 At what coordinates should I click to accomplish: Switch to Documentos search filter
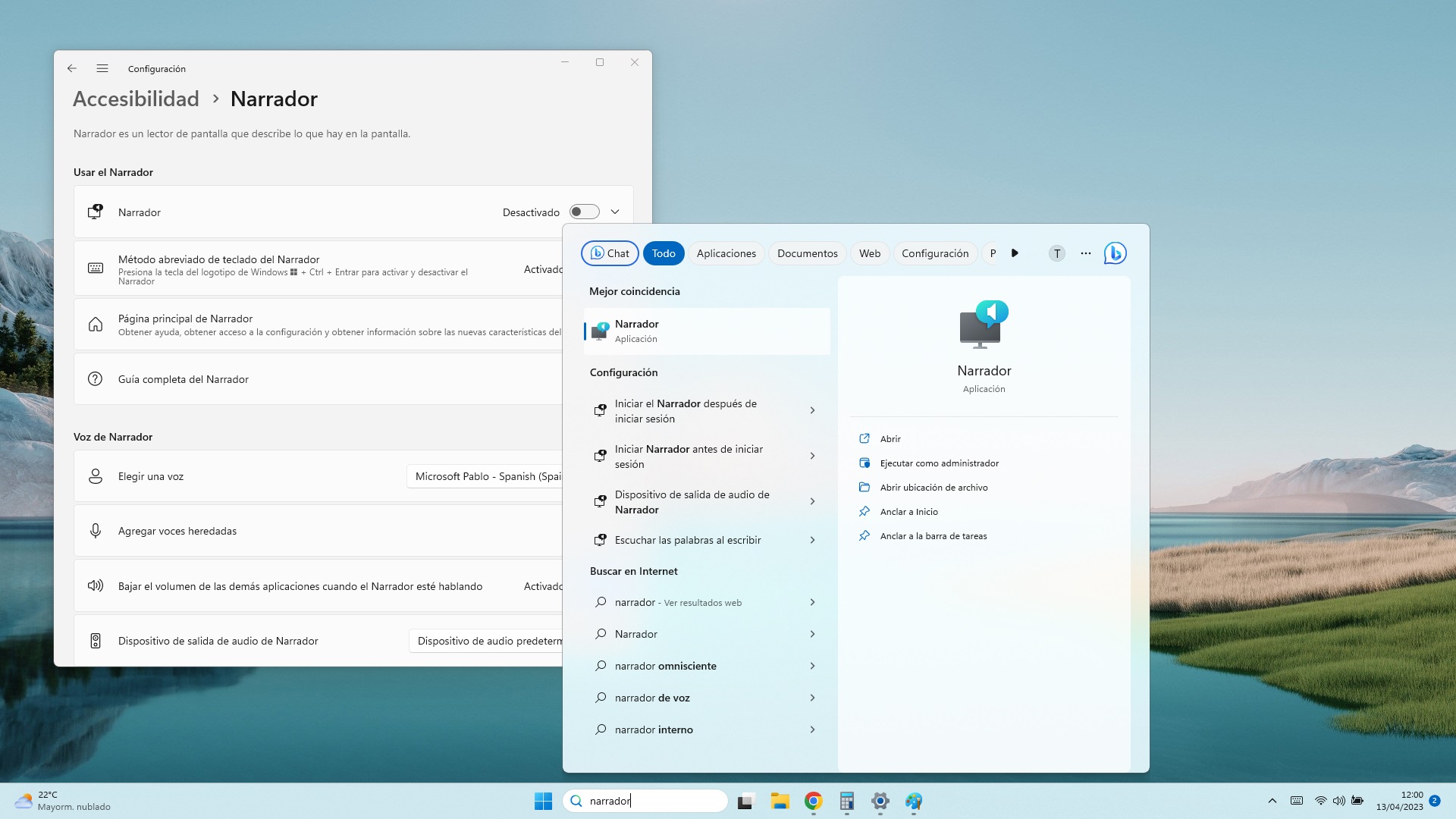pos(808,253)
